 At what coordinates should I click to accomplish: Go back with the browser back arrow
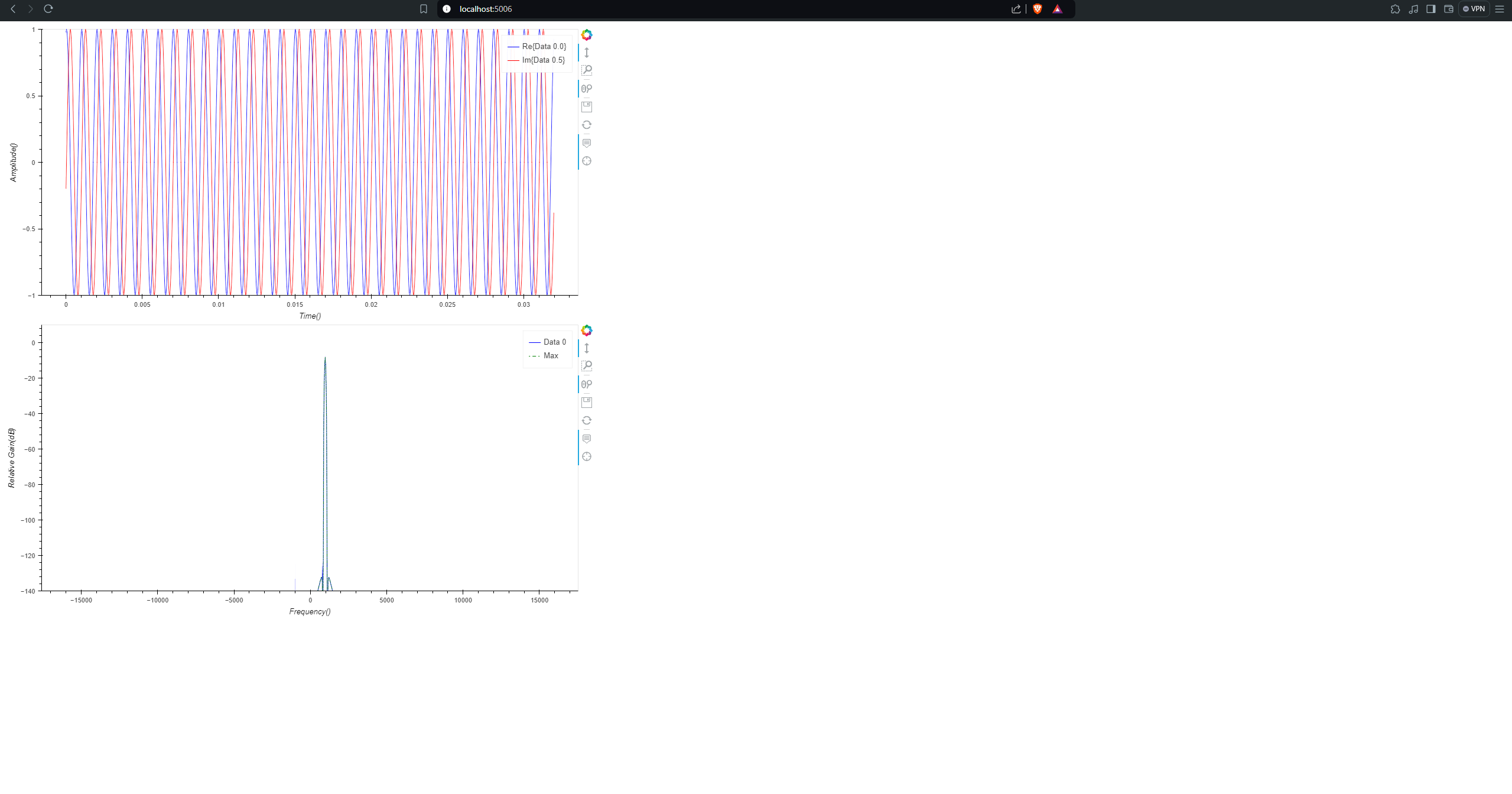[13, 9]
